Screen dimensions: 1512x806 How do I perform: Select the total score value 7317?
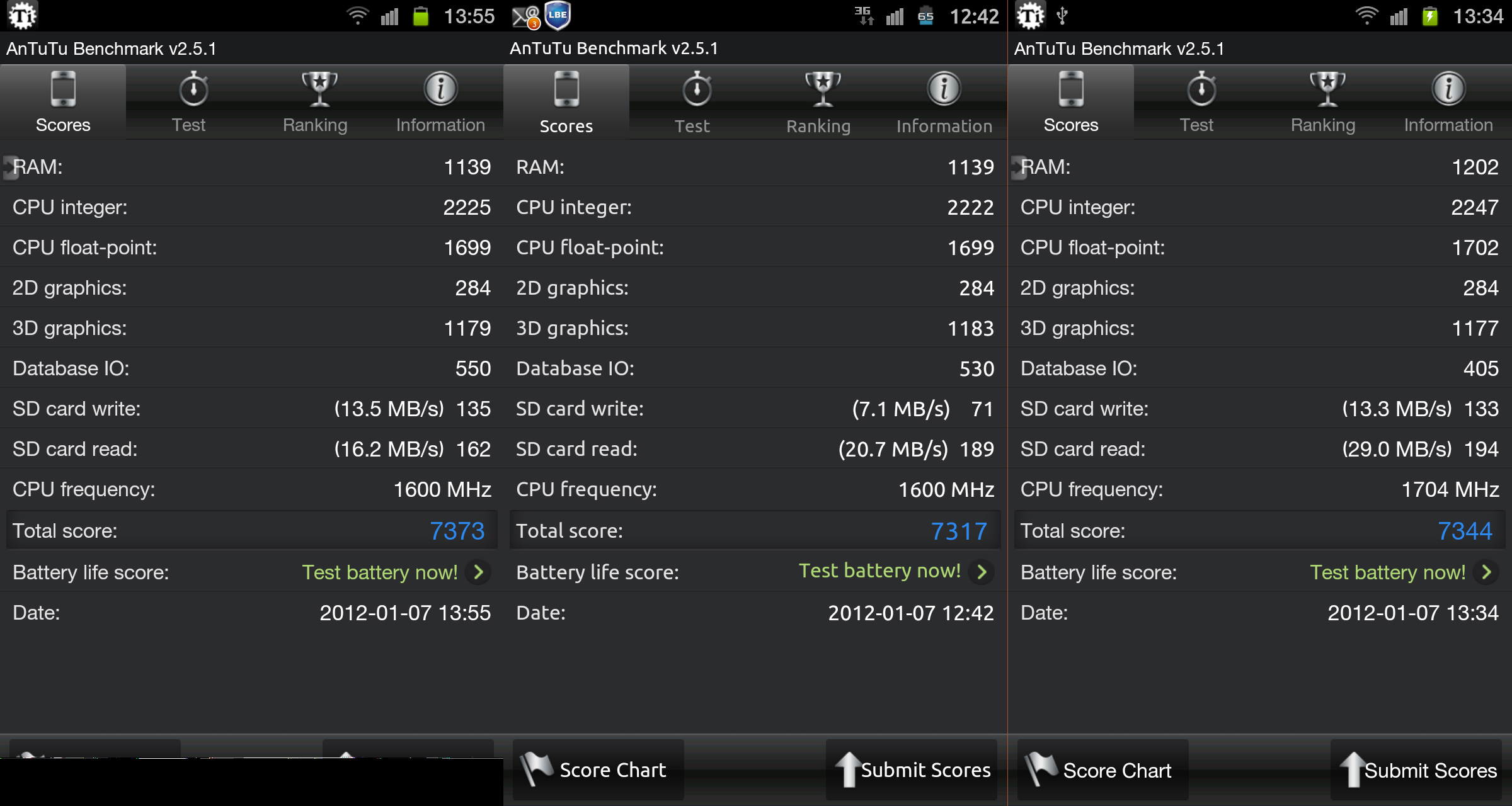pyautogui.click(x=959, y=531)
